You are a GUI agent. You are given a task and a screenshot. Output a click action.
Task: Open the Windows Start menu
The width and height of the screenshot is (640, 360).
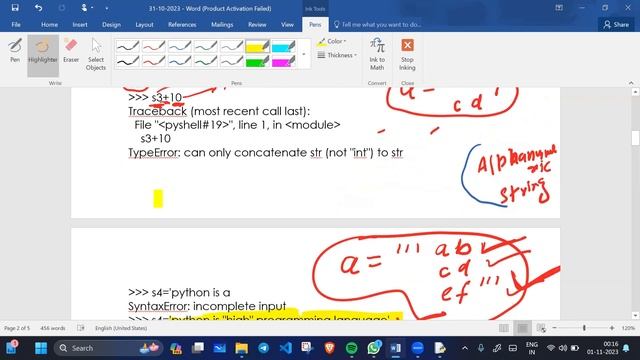click(41, 348)
